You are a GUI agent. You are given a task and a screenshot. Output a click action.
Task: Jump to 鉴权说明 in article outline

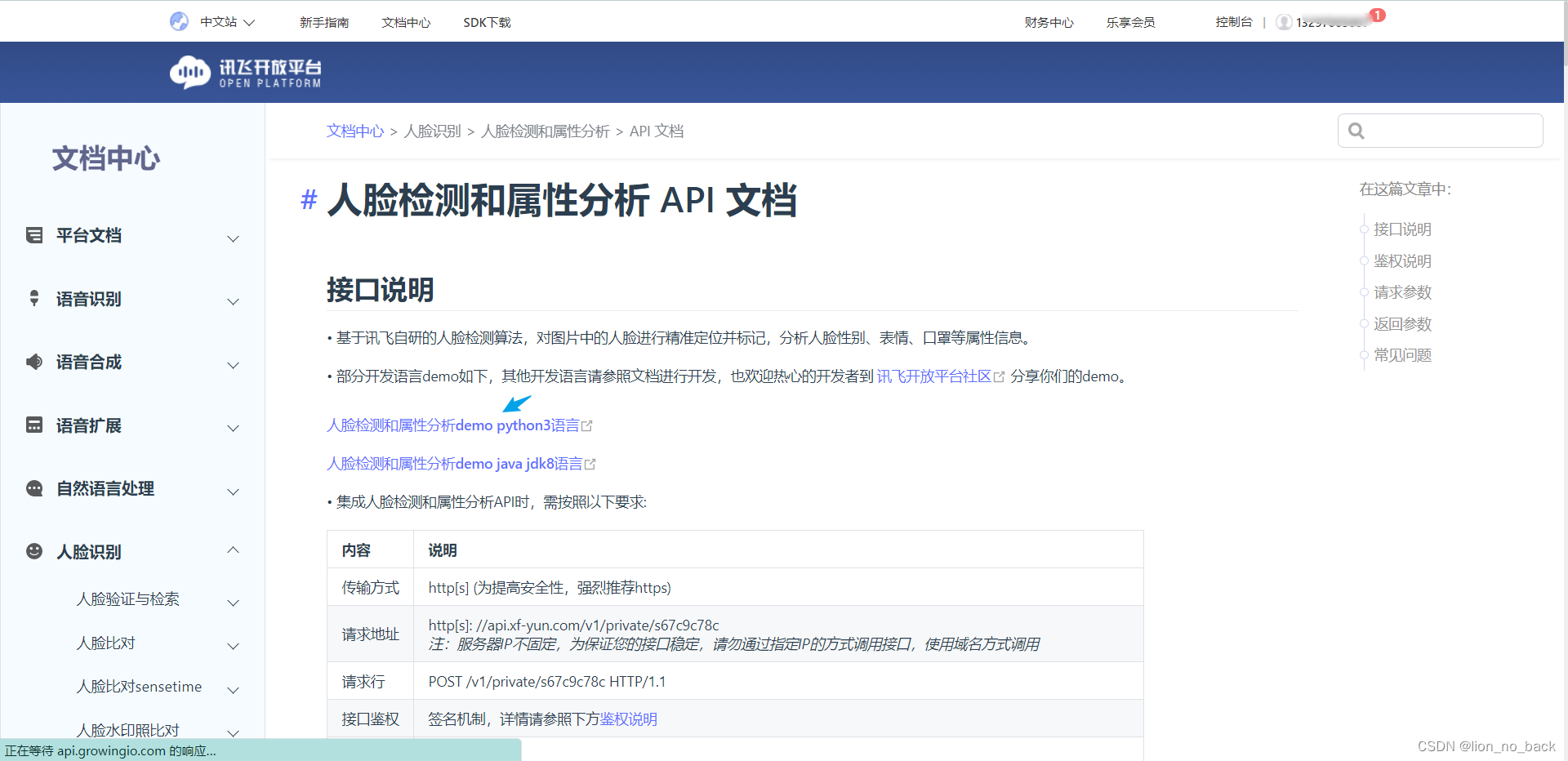pyautogui.click(x=1402, y=261)
